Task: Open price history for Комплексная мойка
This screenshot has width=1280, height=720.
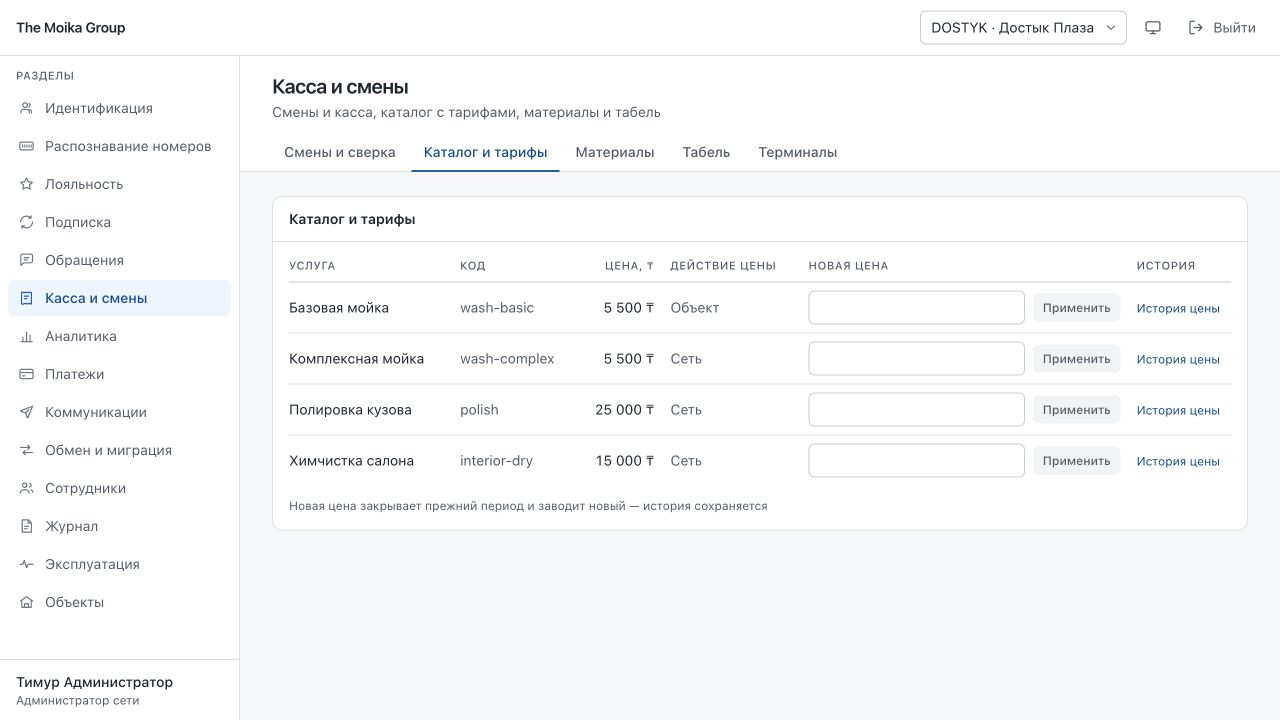Action: point(1178,359)
